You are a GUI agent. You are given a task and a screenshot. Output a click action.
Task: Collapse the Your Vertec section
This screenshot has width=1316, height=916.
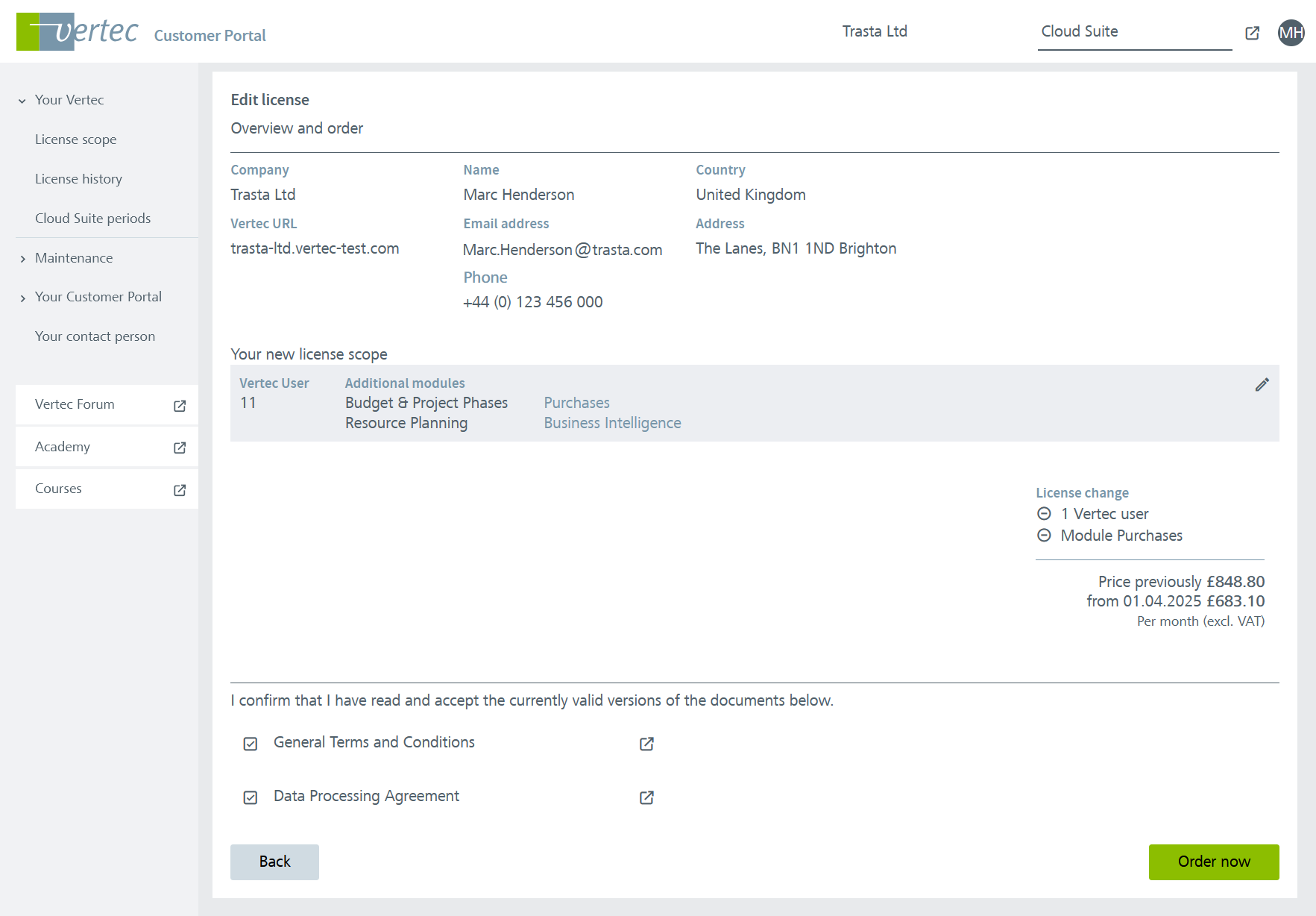point(22,101)
